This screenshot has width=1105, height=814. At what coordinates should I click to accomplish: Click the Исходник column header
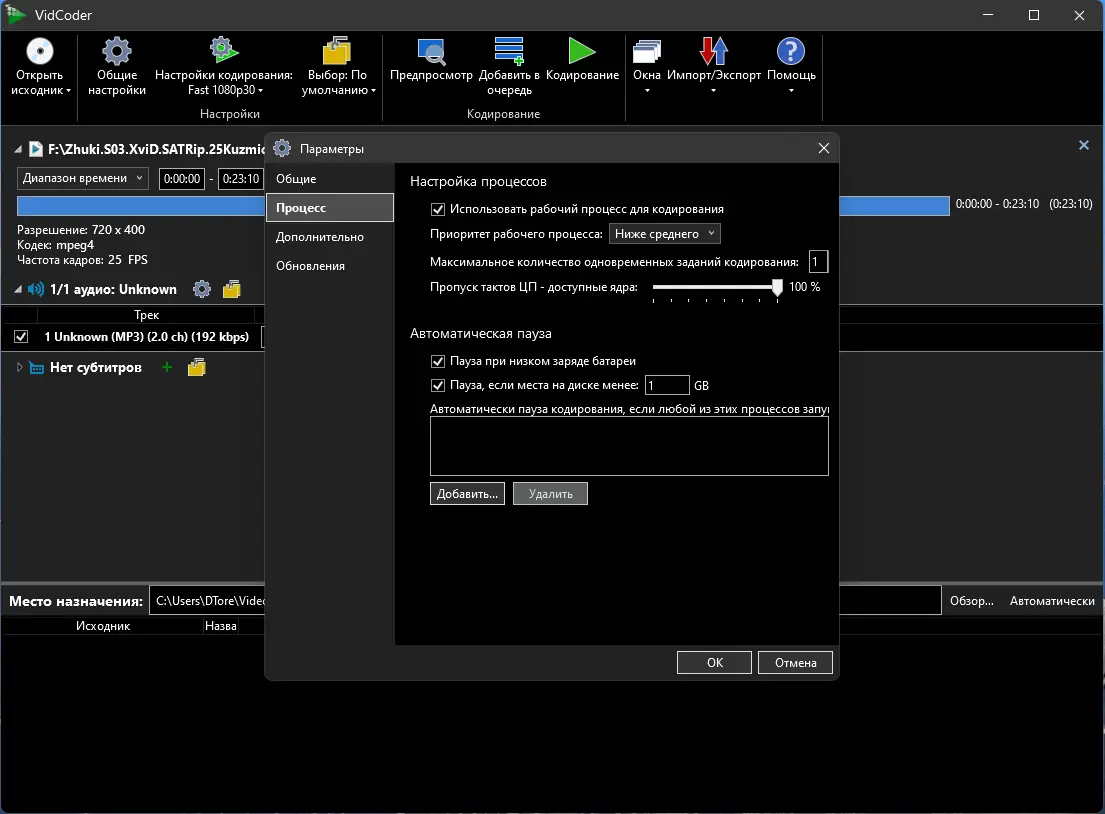[x=103, y=626]
